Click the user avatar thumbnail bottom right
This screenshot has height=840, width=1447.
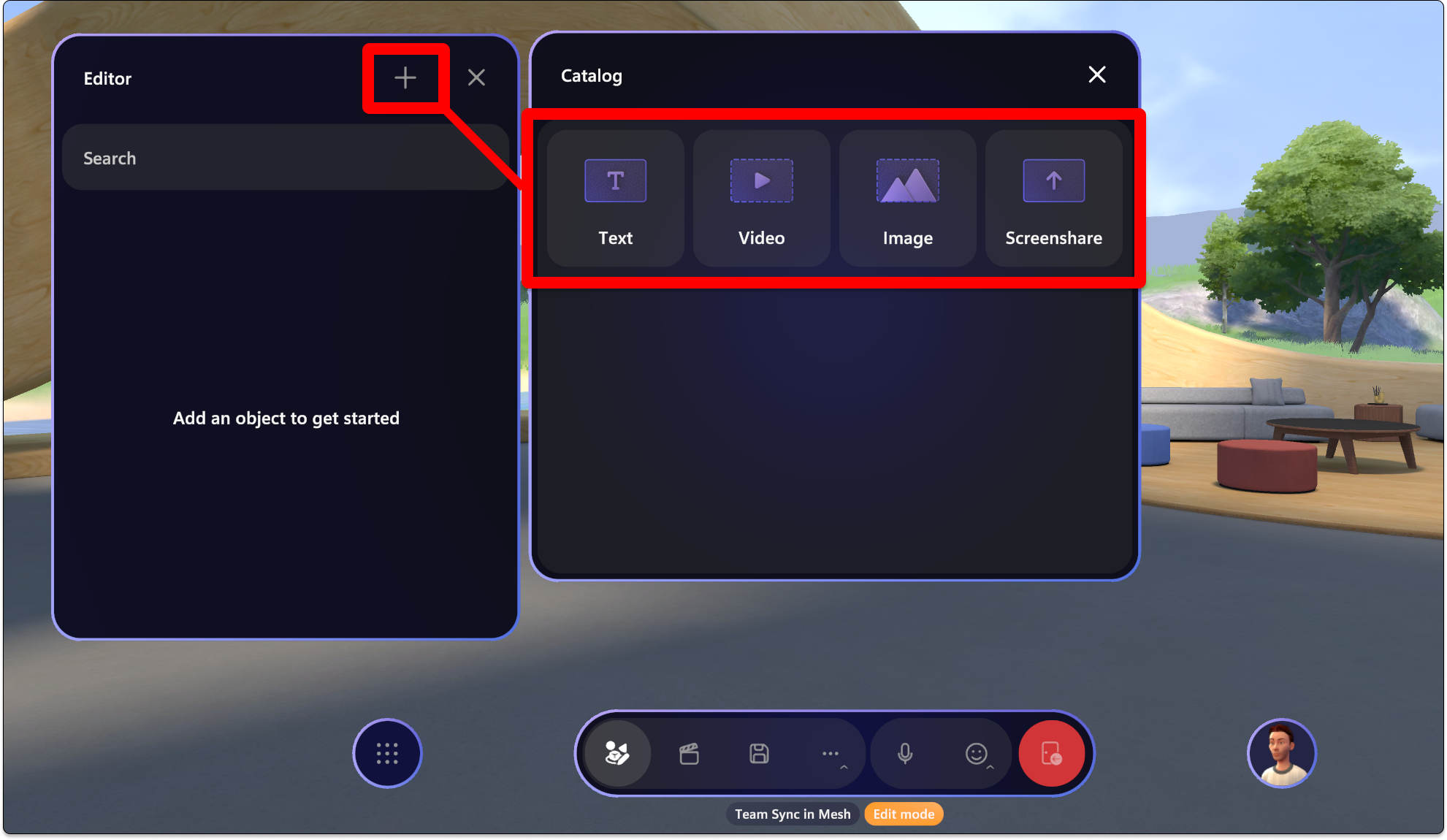[1281, 754]
